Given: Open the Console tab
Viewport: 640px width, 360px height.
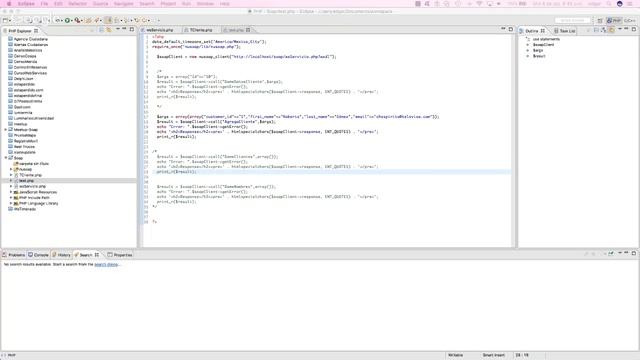Looking at the screenshot, I should [38, 255].
